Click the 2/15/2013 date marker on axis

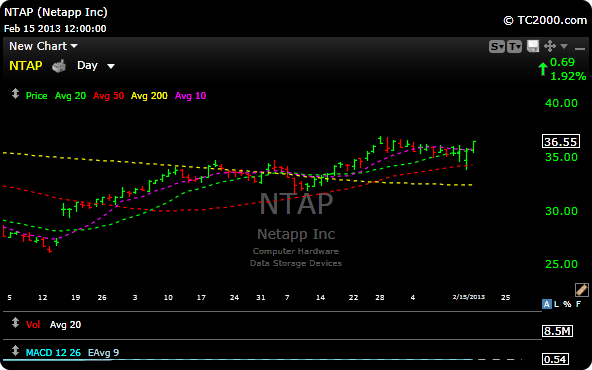point(469,297)
